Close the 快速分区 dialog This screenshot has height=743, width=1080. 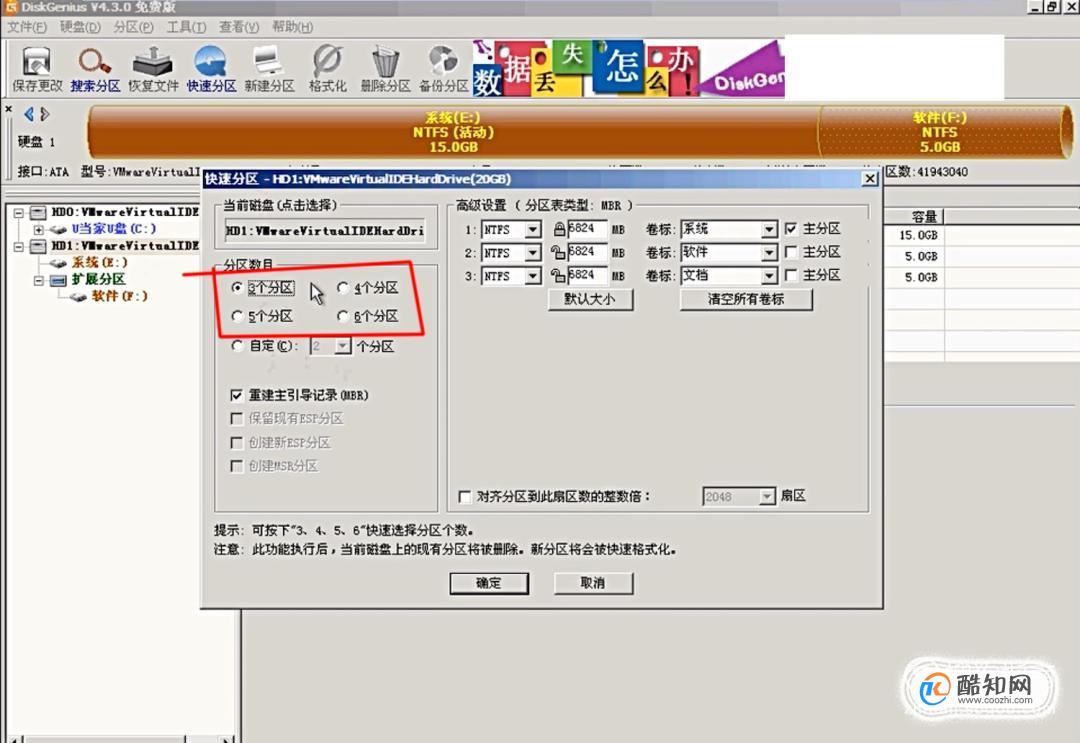(x=870, y=179)
